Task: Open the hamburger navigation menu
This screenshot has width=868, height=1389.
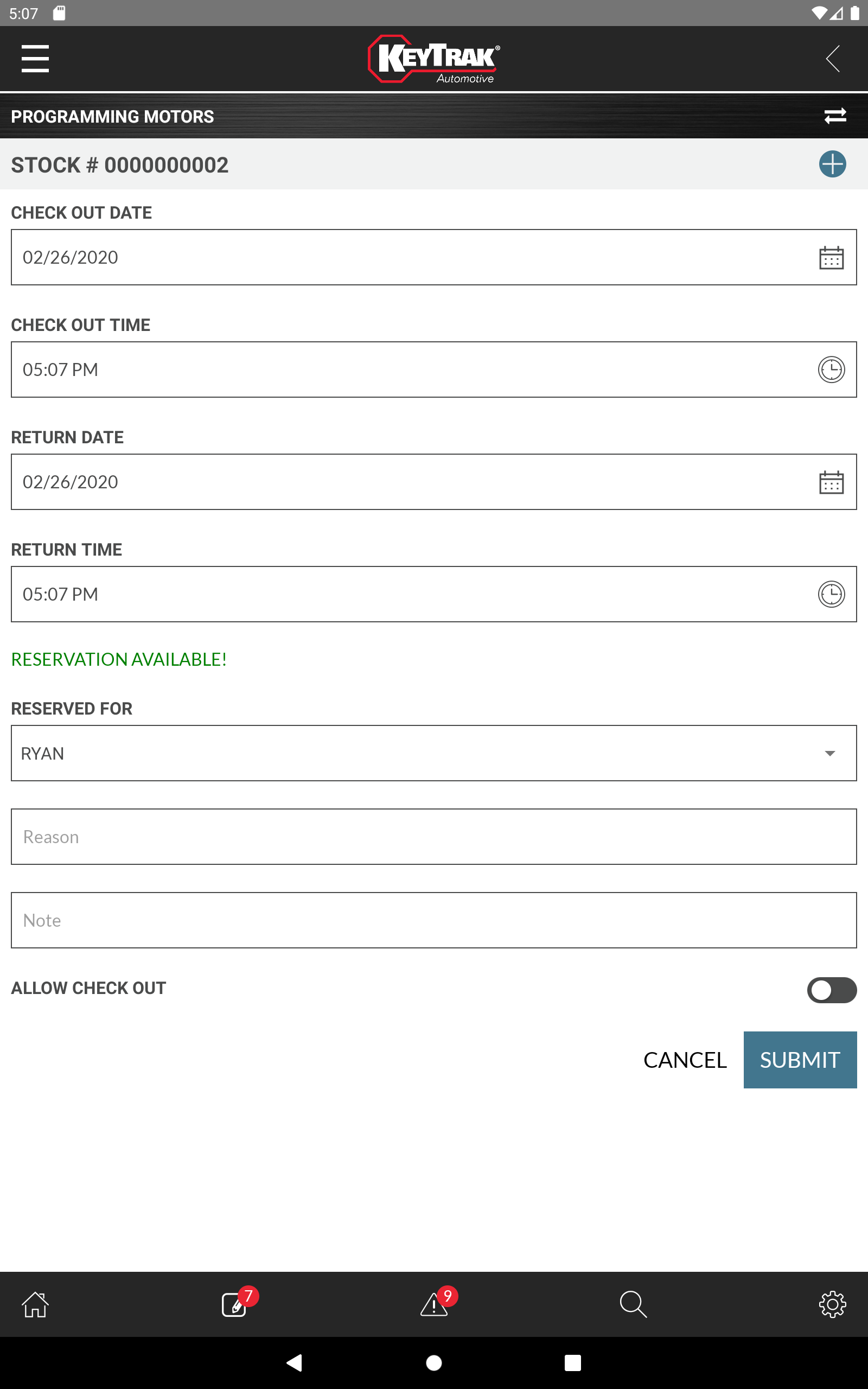Action: (x=35, y=59)
